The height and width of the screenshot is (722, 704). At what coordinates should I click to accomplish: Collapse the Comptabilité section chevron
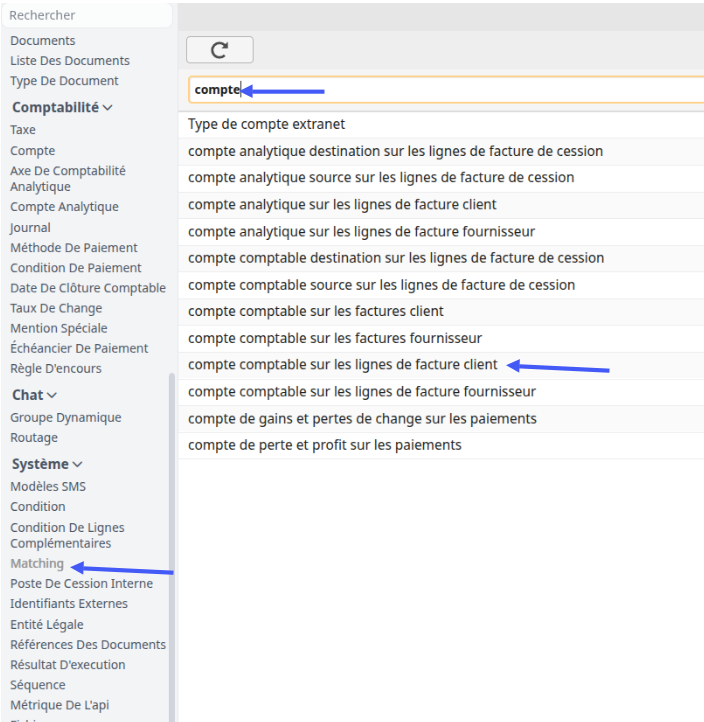(108, 108)
